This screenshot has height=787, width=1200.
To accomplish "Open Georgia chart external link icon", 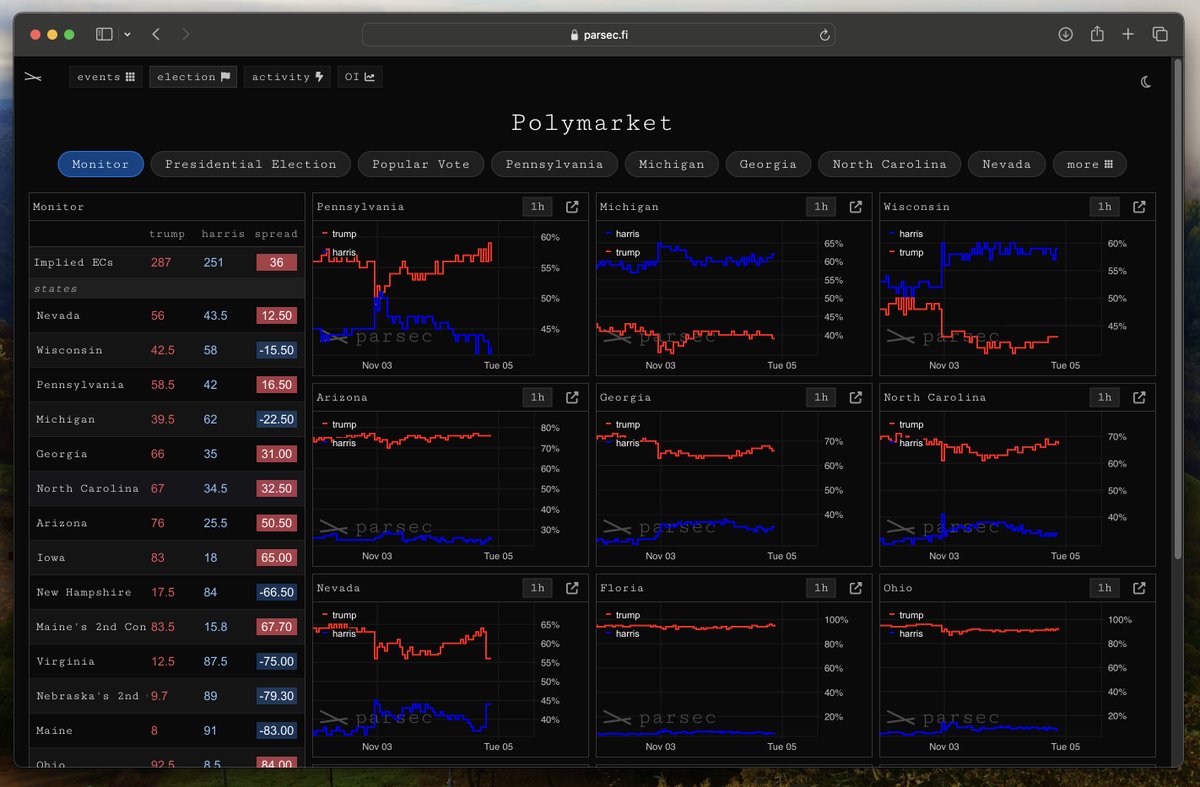I will tap(855, 397).
